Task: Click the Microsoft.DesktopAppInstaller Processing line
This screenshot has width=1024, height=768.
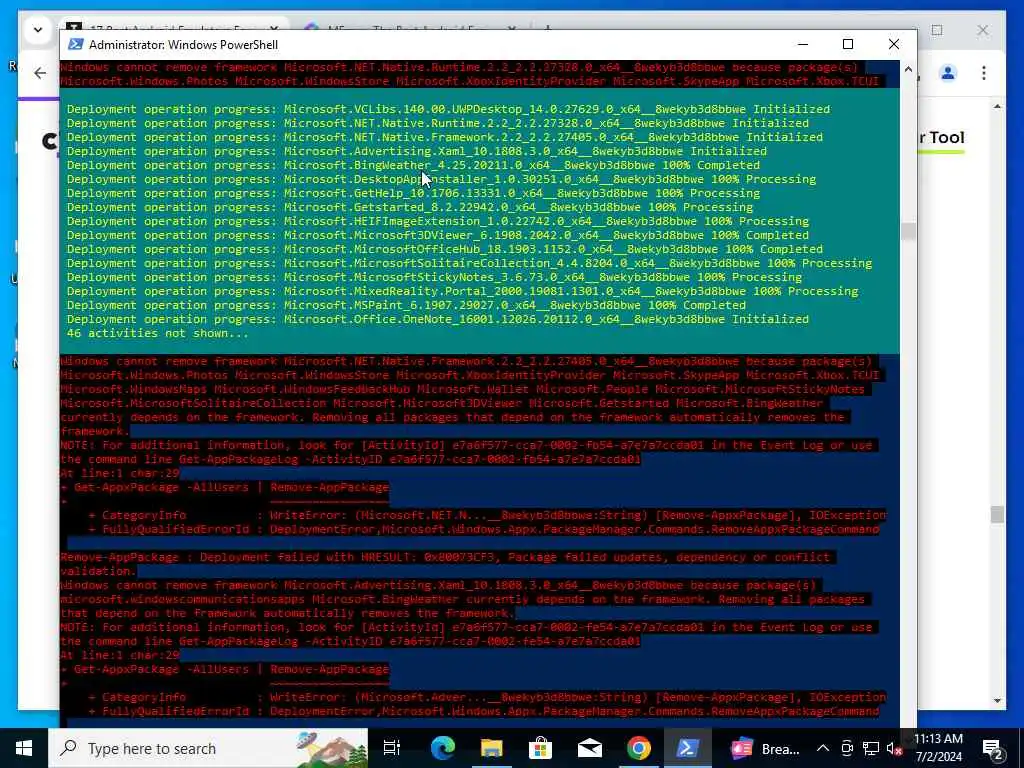Action: [441, 179]
